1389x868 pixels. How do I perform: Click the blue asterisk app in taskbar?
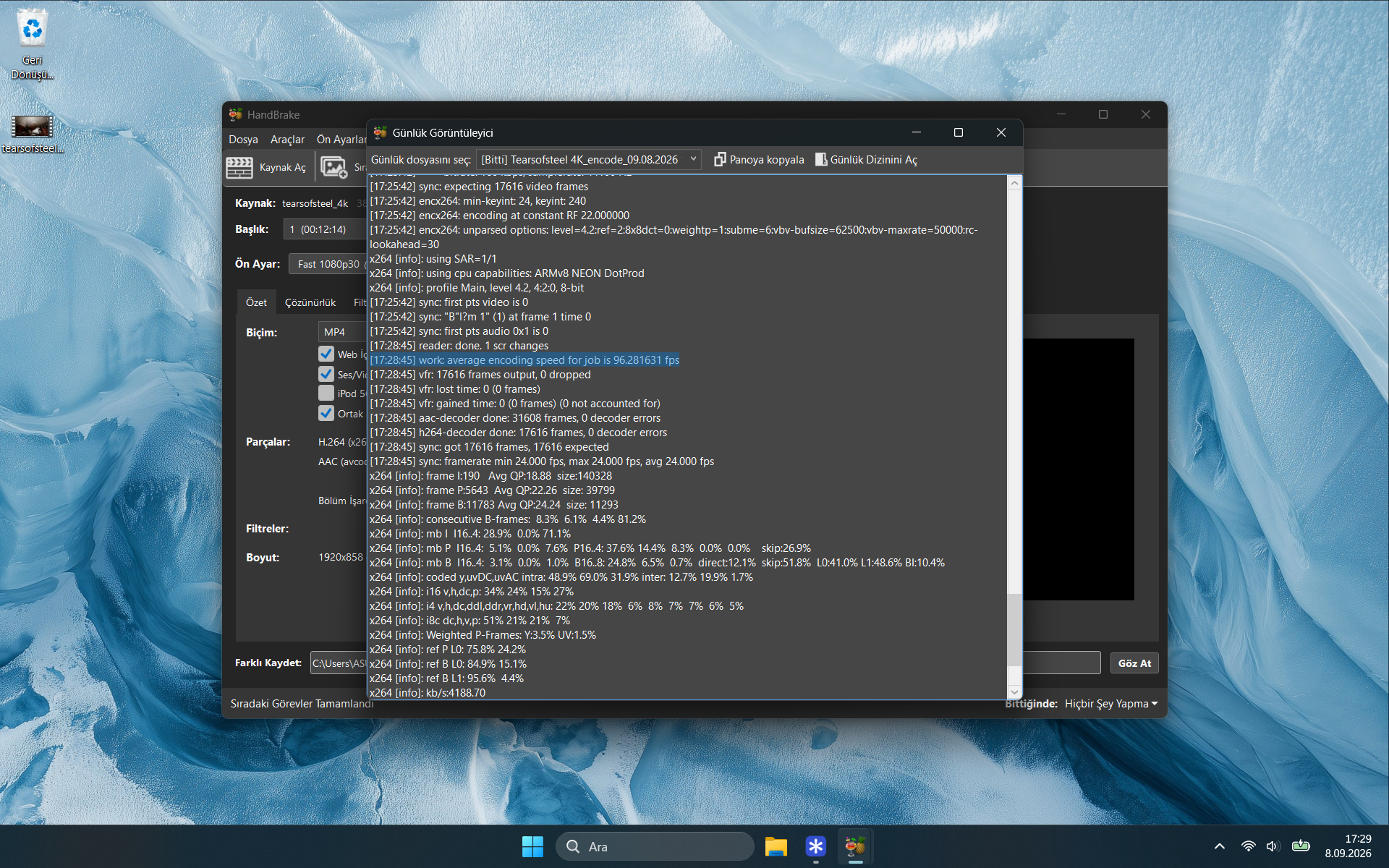tap(815, 846)
